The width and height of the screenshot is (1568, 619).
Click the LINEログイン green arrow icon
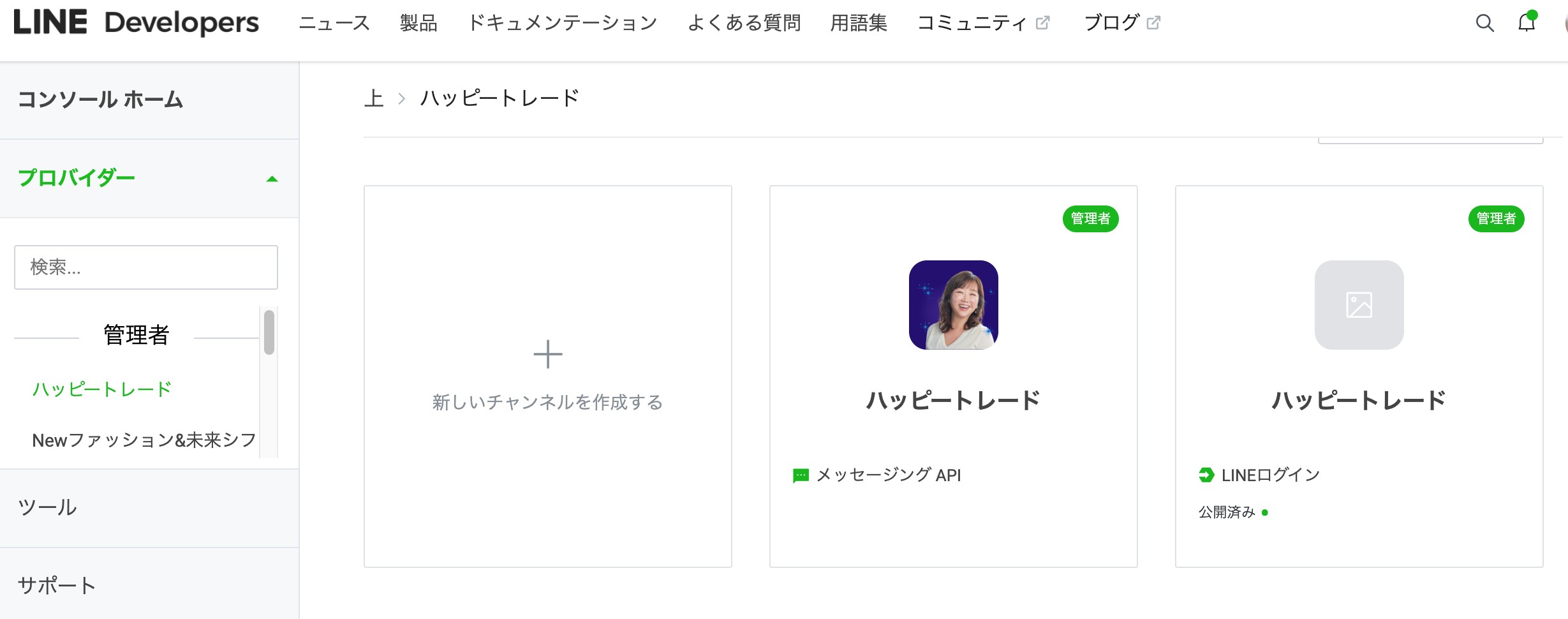pos(1206,475)
